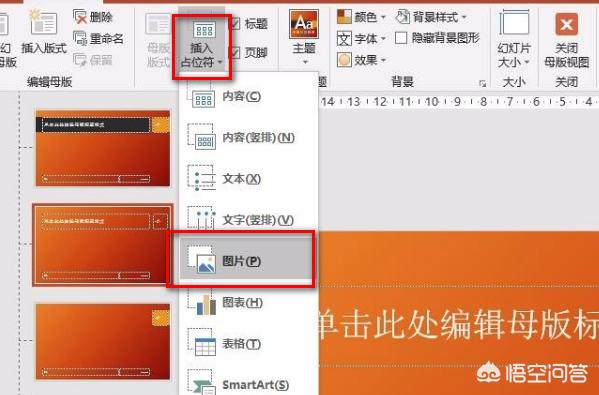Image resolution: width=599 pixels, height=395 pixels.
Task: Enable Hide Background Graphics (隐藏背景图形)
Action: (x=401, y=38)
